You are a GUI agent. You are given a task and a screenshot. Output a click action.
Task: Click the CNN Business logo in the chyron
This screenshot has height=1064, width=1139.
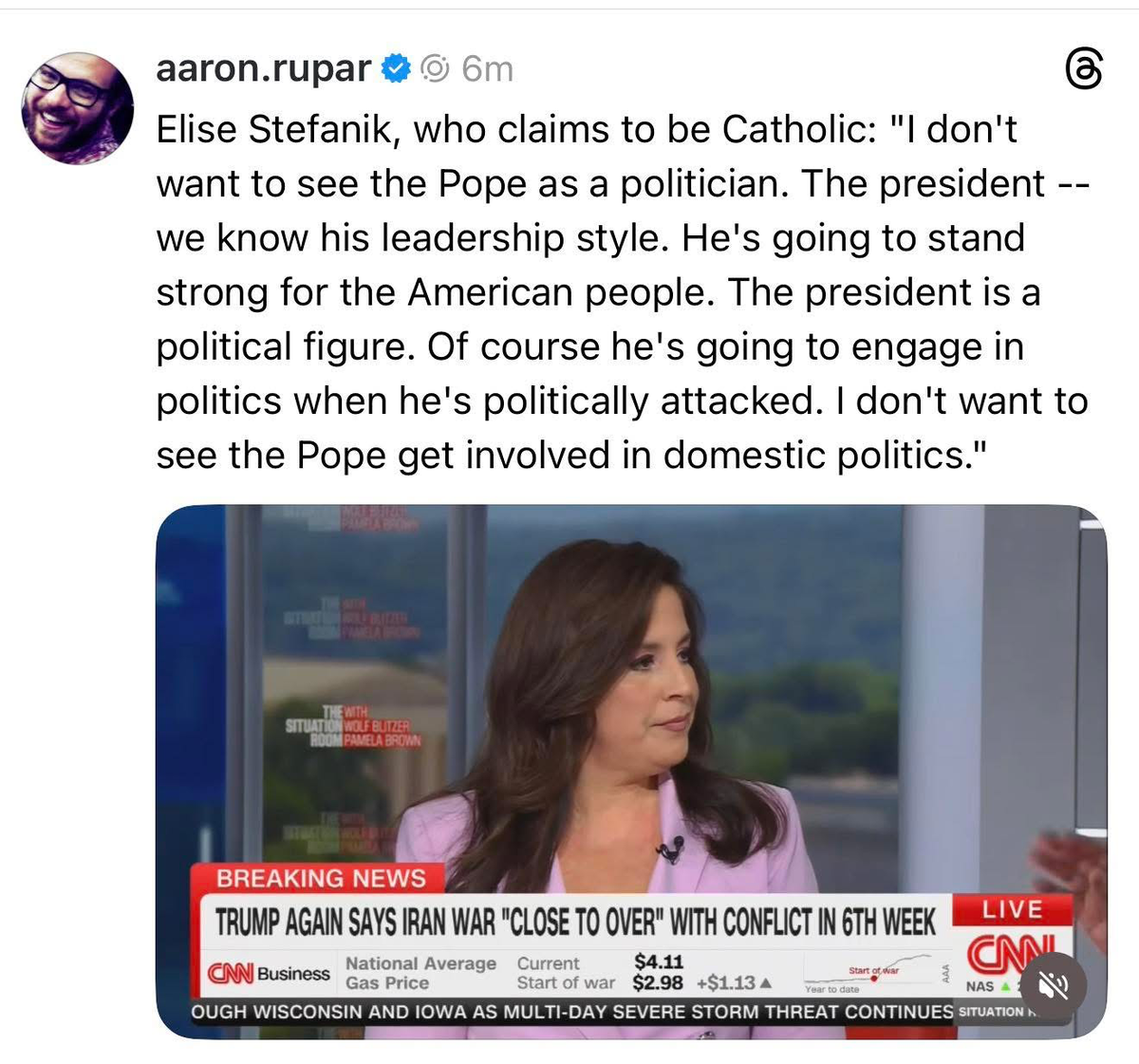click(270, 973)
